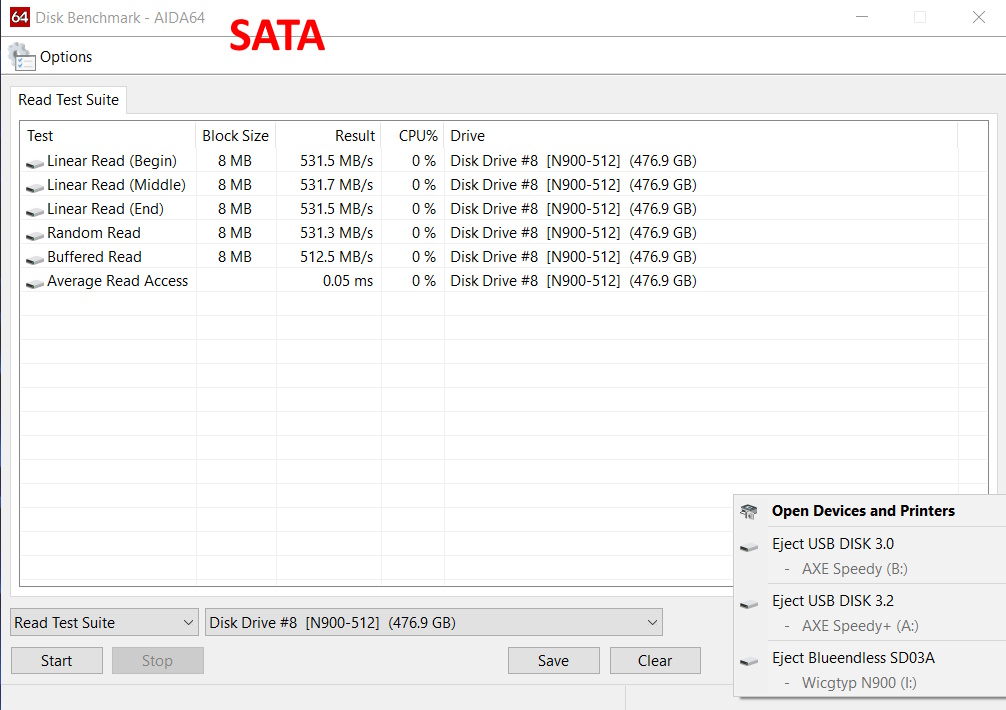The width and height of the screenshot is (1006, 710).
Task: Minimize the Disk Benchmark window
Action: (862, 17)
